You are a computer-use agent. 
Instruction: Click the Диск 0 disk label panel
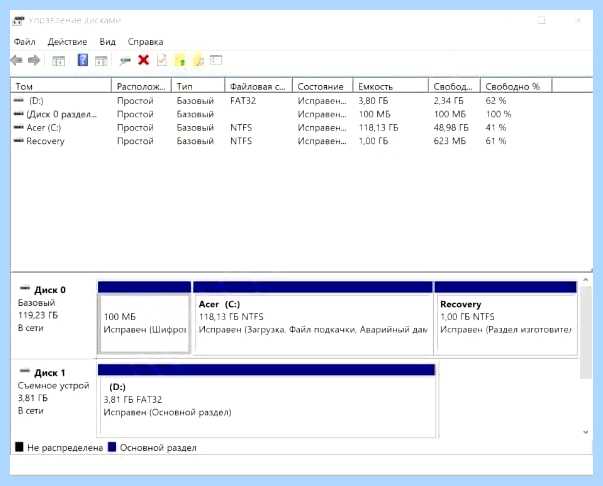54,316
